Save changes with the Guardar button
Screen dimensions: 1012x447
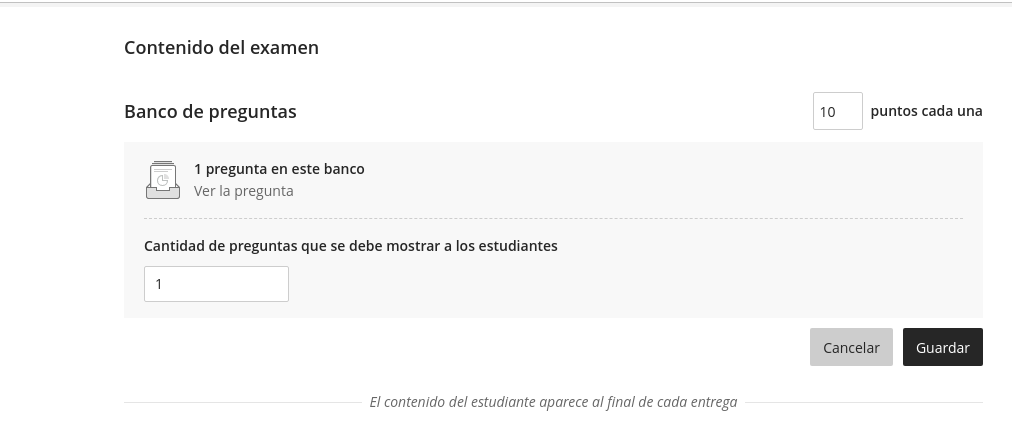(x=942, y=347)
